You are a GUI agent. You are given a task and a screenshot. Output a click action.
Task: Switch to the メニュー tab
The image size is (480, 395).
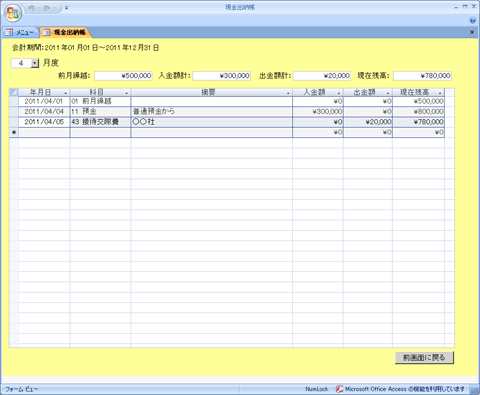click(20, 32)
